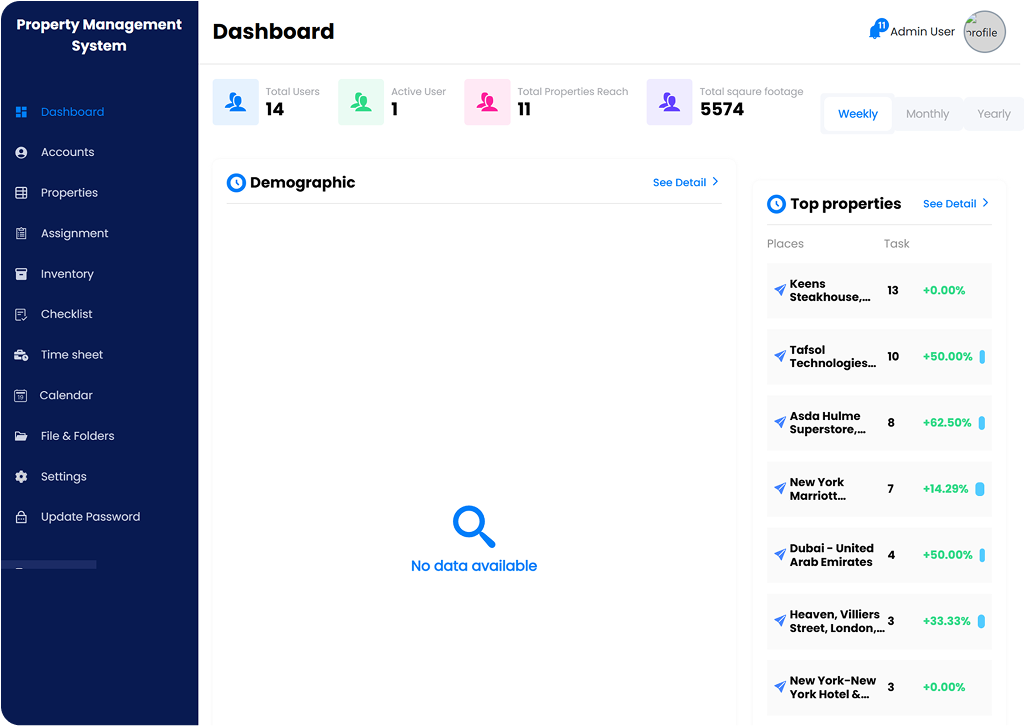
Task: Select the Checklist icon in sidebar
Action: (21, 315)
